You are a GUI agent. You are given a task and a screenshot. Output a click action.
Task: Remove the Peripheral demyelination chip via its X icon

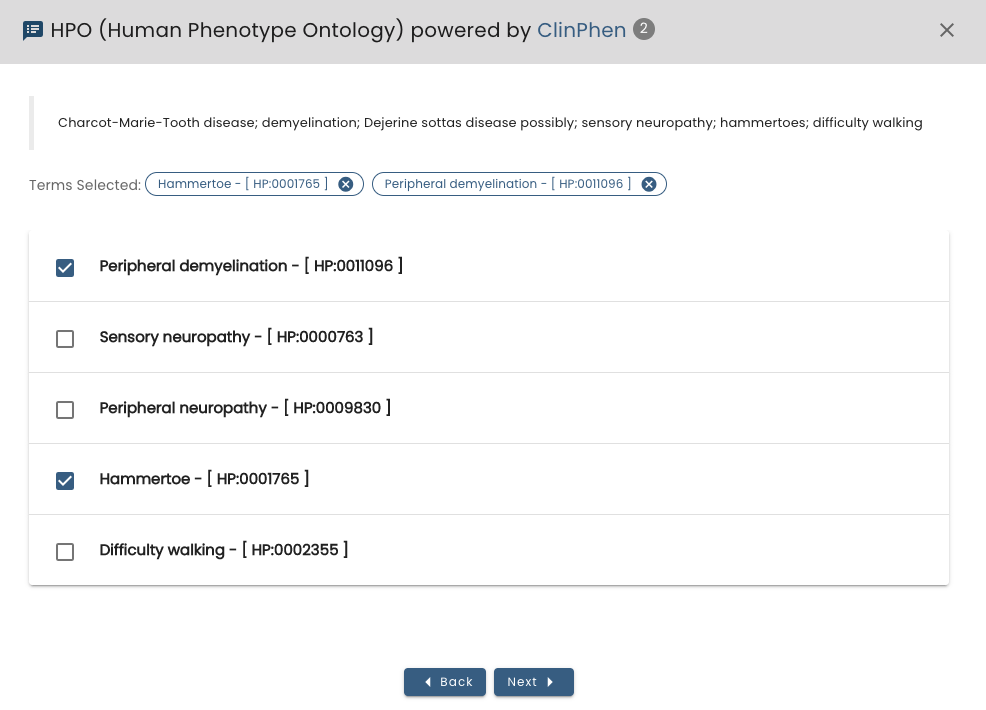[x=649, y=184]
